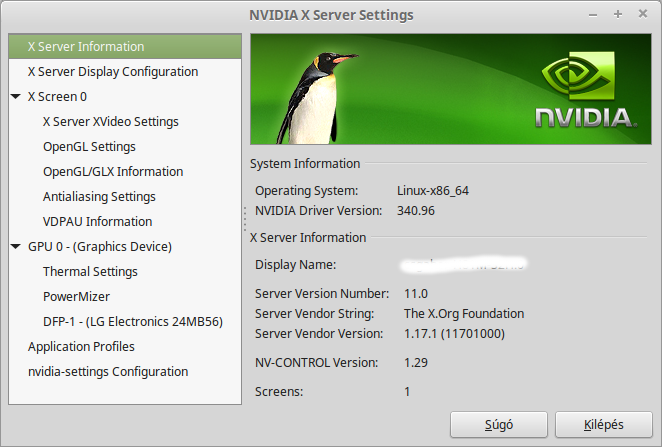Screen dimensions: 662x447
Task: Click the Linux-x86_64 operating system value
Action: pos(433,190)
